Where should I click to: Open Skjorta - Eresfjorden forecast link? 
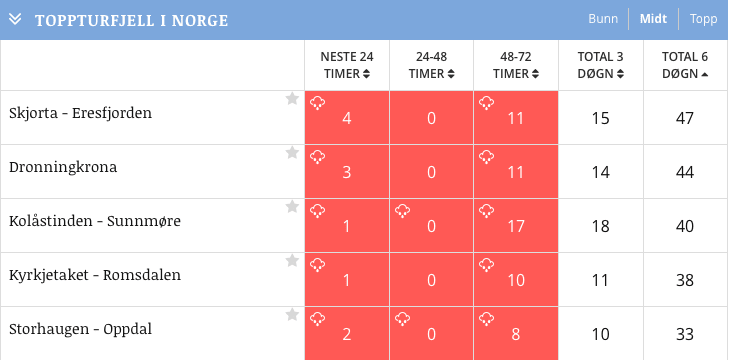[x=81, y=113]
